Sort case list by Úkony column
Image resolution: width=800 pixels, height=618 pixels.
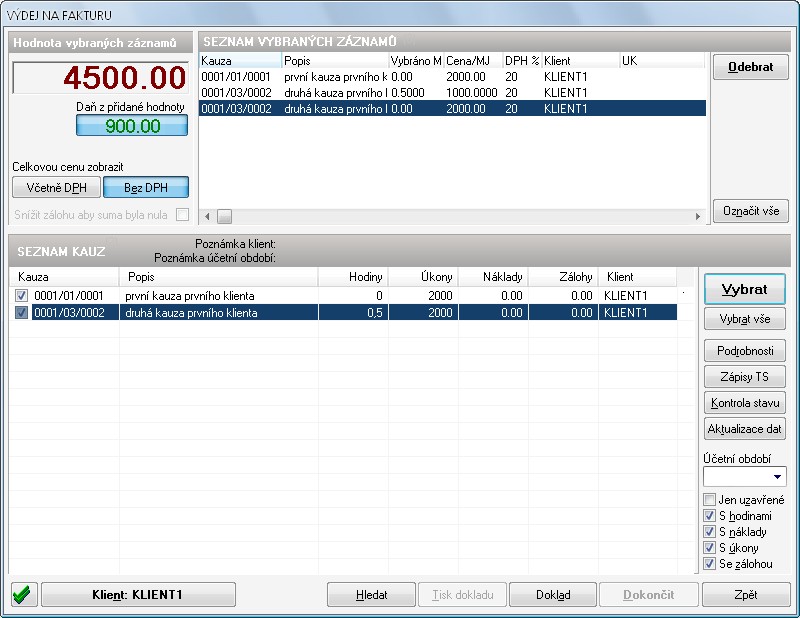[423, 277]
